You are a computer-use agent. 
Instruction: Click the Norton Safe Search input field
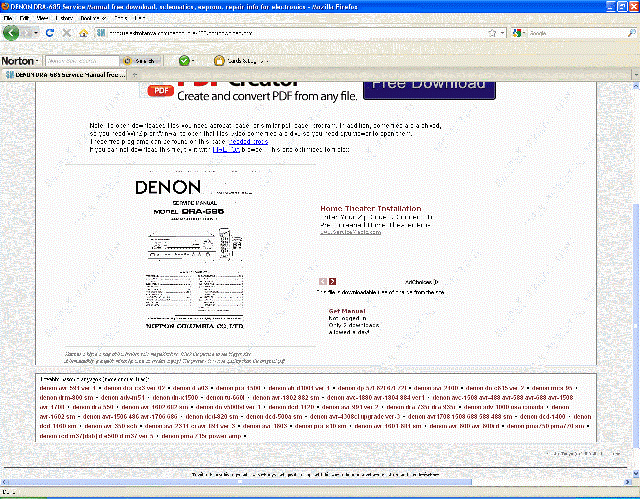tap(82, 61)
